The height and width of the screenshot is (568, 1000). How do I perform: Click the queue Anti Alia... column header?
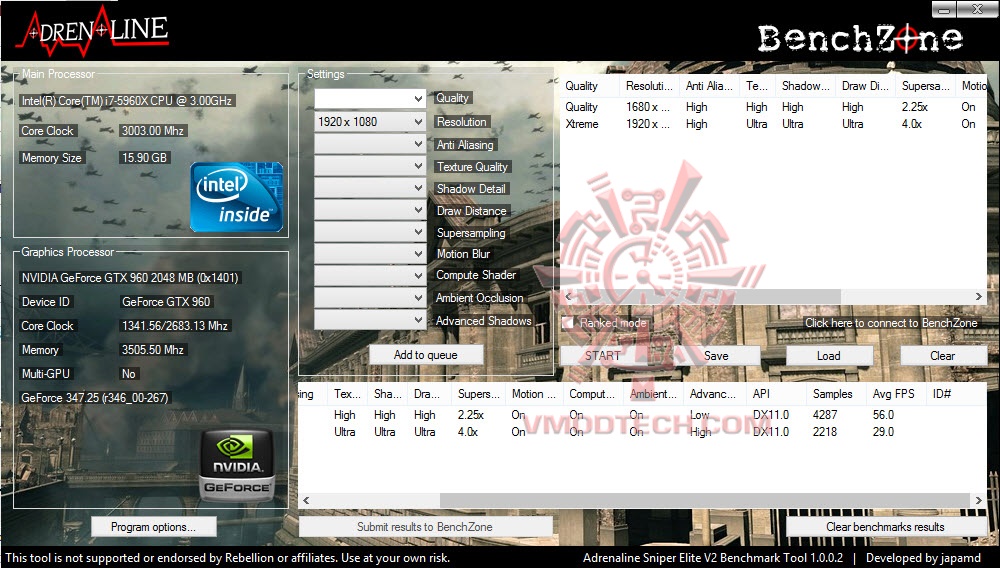click(709, 86)
